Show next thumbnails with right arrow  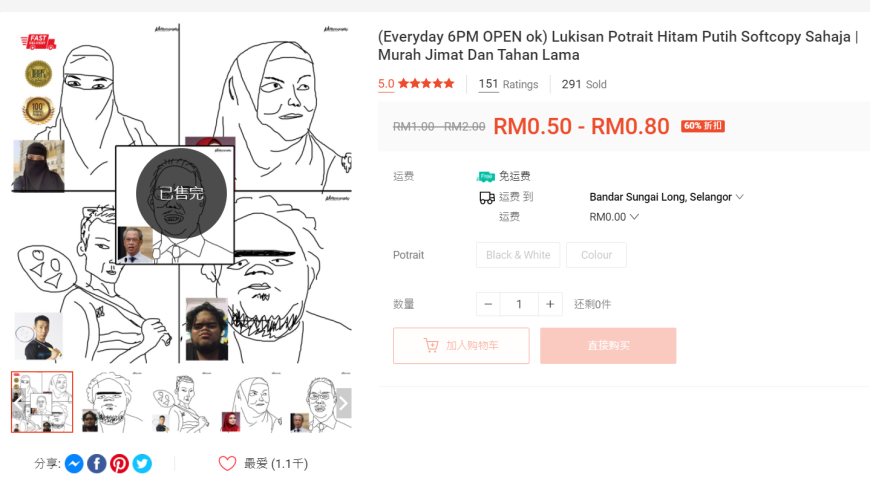(x=343, y=403)
